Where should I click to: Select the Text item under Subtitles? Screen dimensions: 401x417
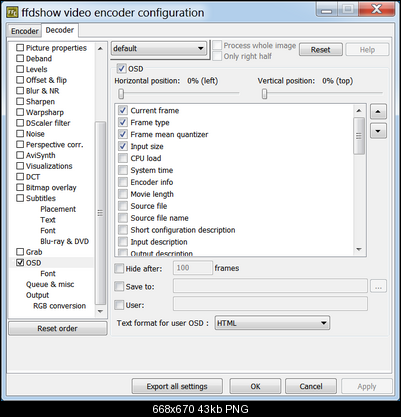click(48, 220)
